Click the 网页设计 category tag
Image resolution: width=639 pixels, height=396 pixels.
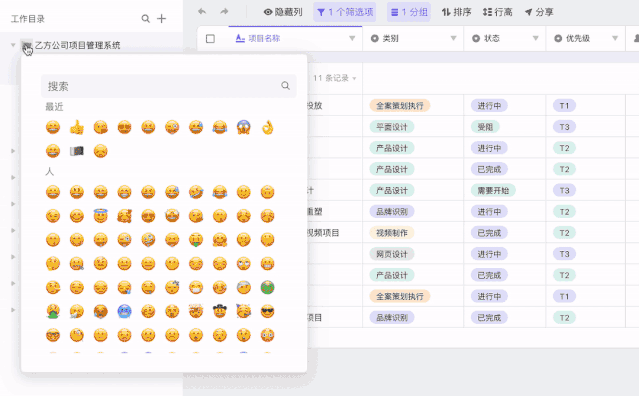[392, 254]
